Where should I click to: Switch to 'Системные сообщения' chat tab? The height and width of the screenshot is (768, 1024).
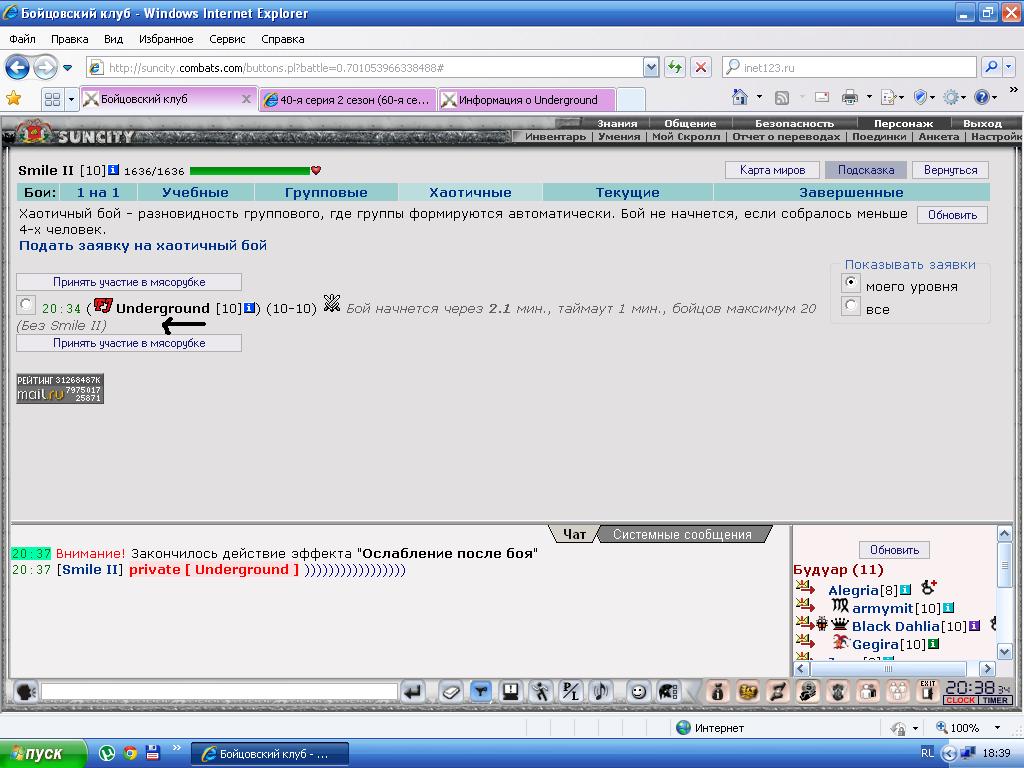click(x=682, y=534)
